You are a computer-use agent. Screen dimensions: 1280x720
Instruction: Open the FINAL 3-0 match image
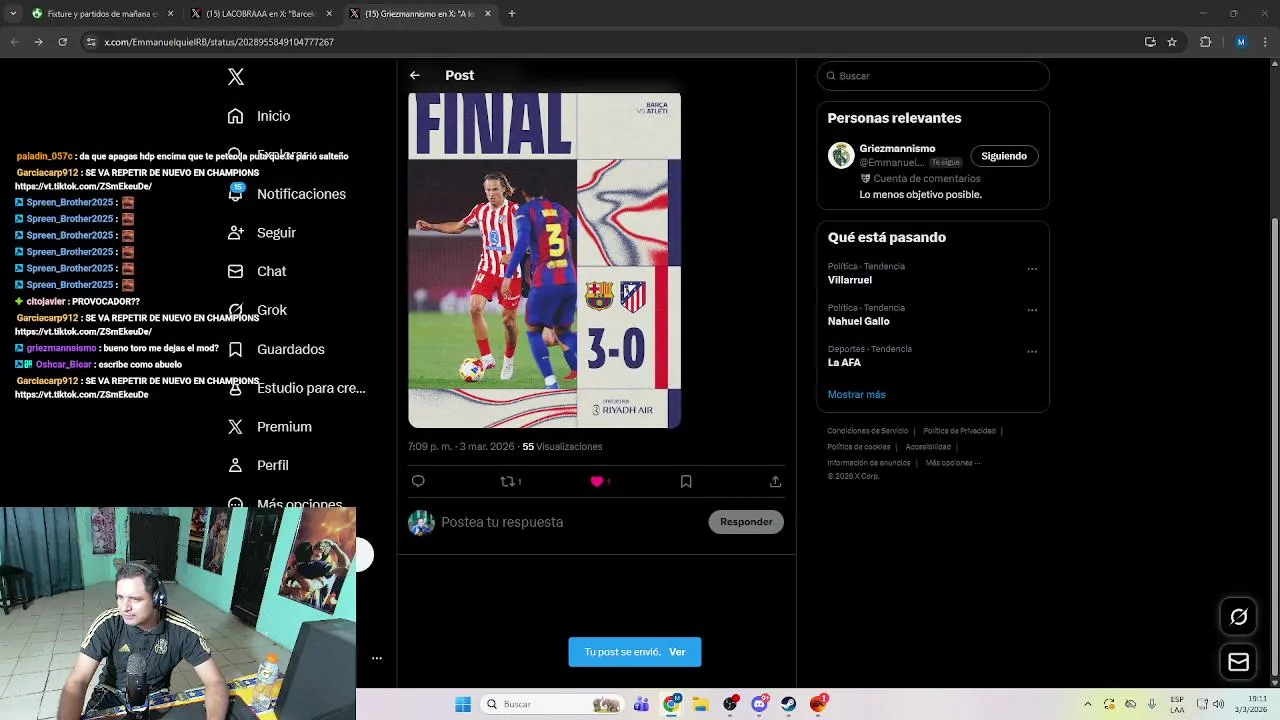544,260
